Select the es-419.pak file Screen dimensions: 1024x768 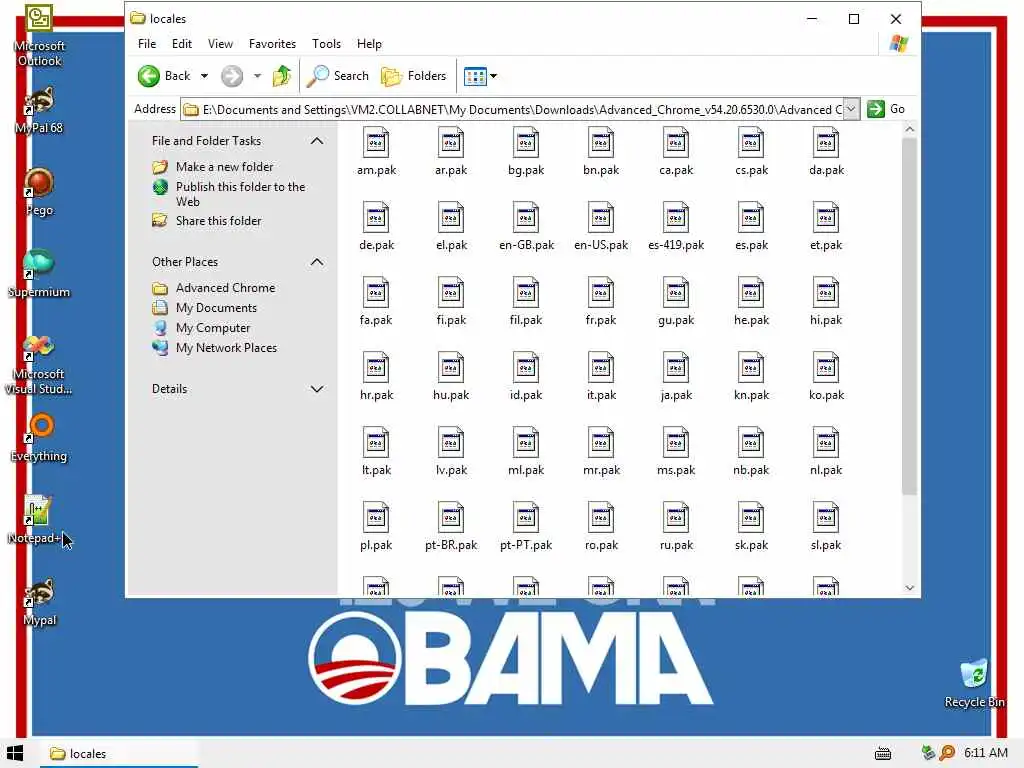pos(676,228)
